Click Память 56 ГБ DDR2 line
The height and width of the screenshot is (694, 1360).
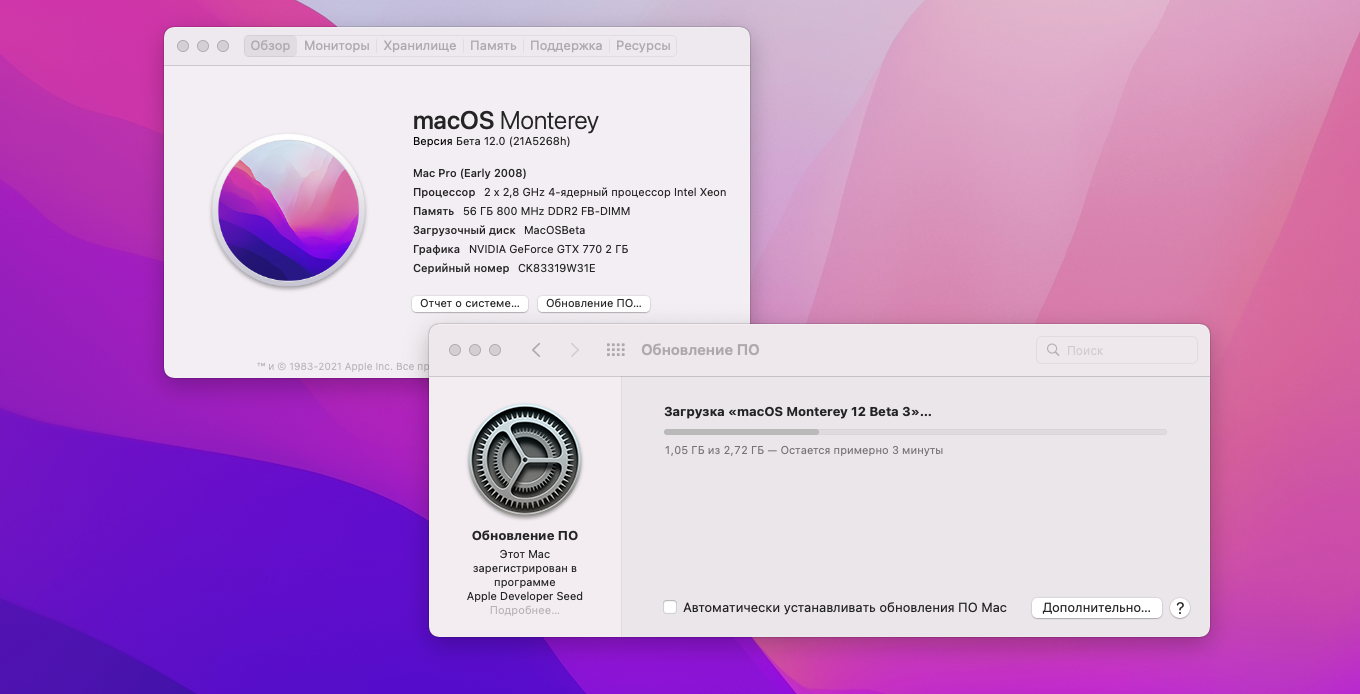(522, 211)
